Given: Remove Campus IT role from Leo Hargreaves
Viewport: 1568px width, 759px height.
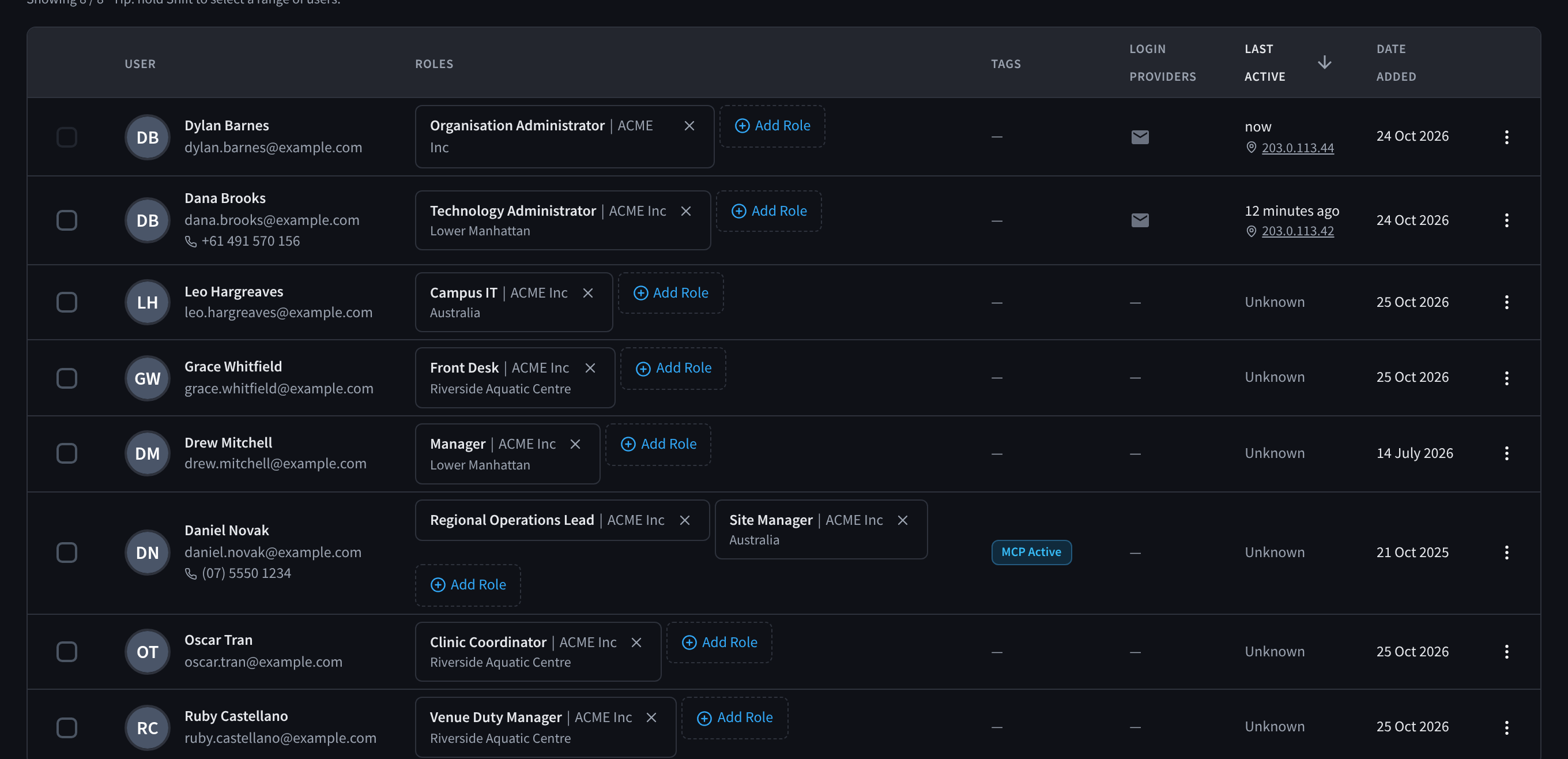Looking at the screenshot, I should click(588, 293).
